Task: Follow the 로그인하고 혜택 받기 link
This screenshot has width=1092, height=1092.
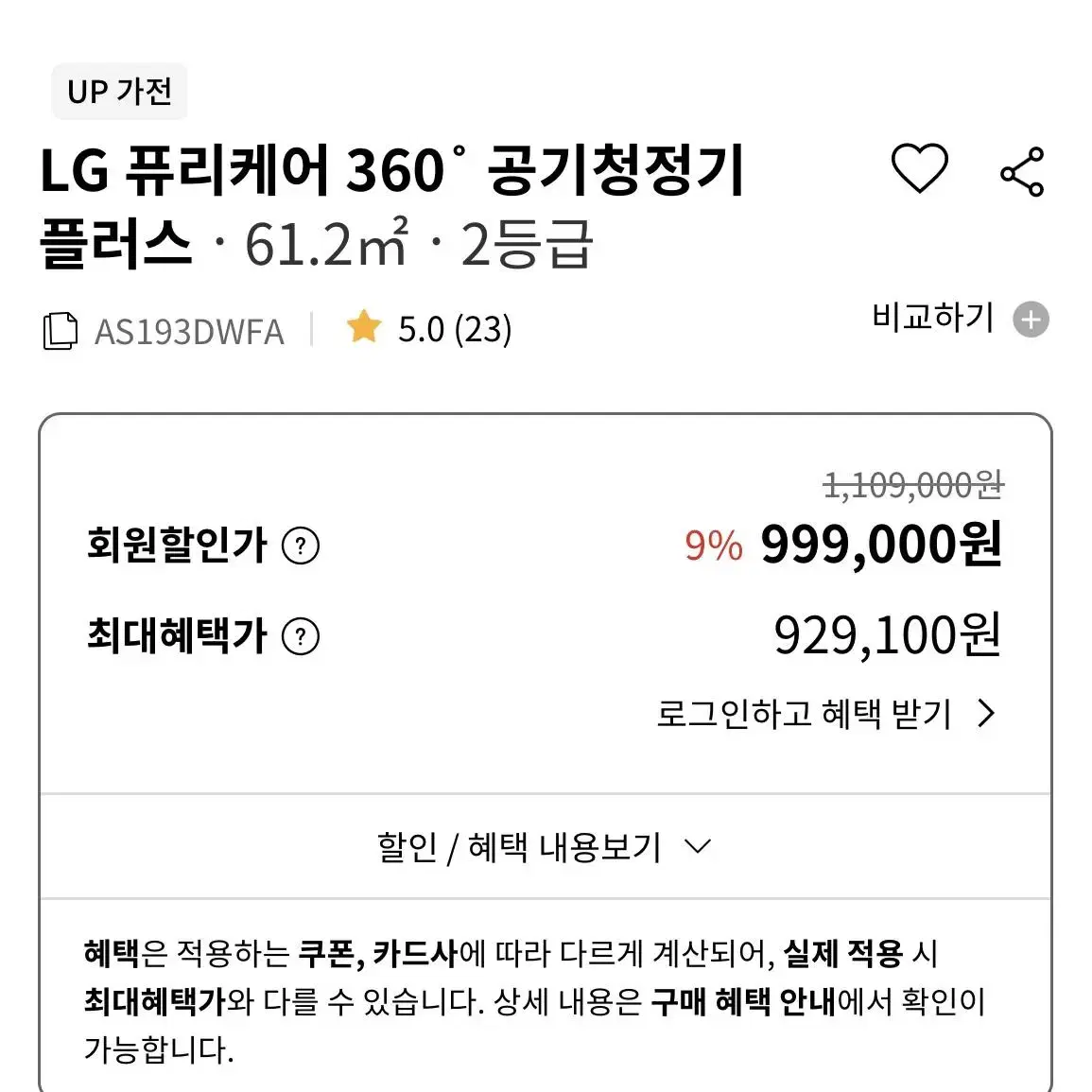Action: tap(804, 714)
